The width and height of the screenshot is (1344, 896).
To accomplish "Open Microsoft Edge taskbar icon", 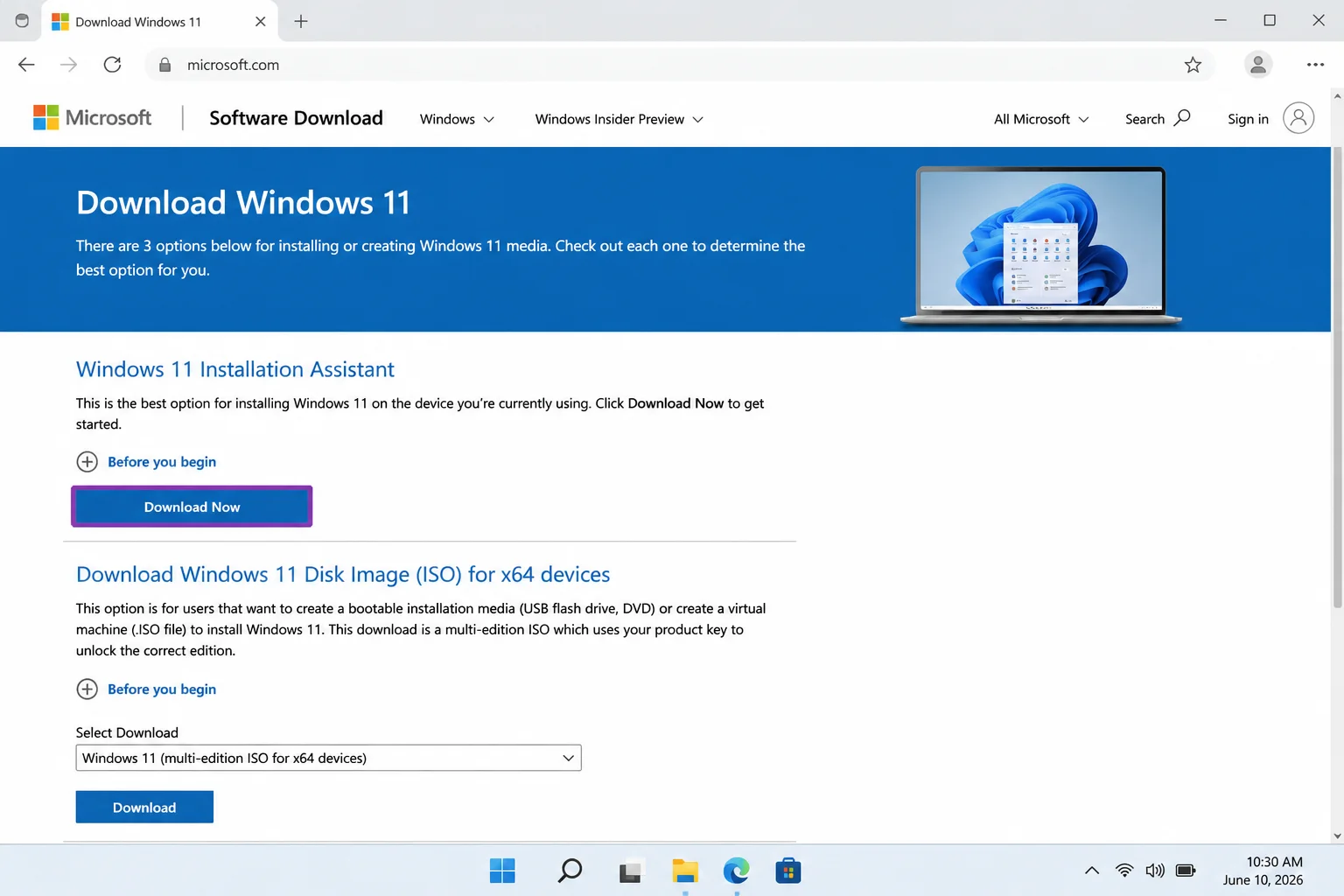I will pyautogui.click(x=737, y=871).
